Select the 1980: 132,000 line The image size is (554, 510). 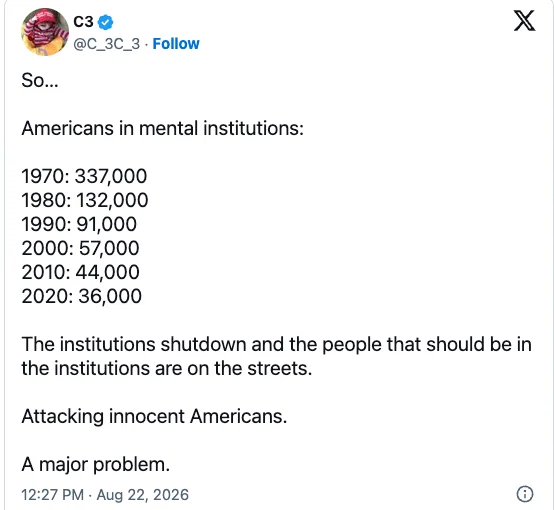tap(85, 200)
